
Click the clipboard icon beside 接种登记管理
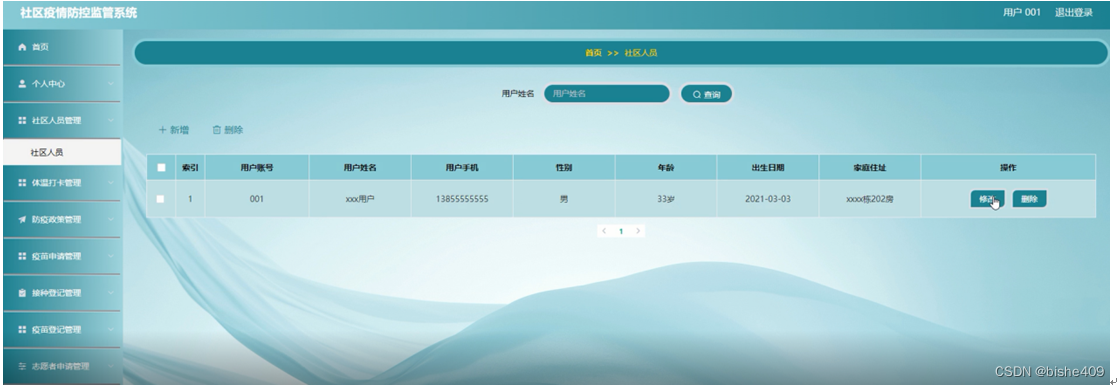22,293
